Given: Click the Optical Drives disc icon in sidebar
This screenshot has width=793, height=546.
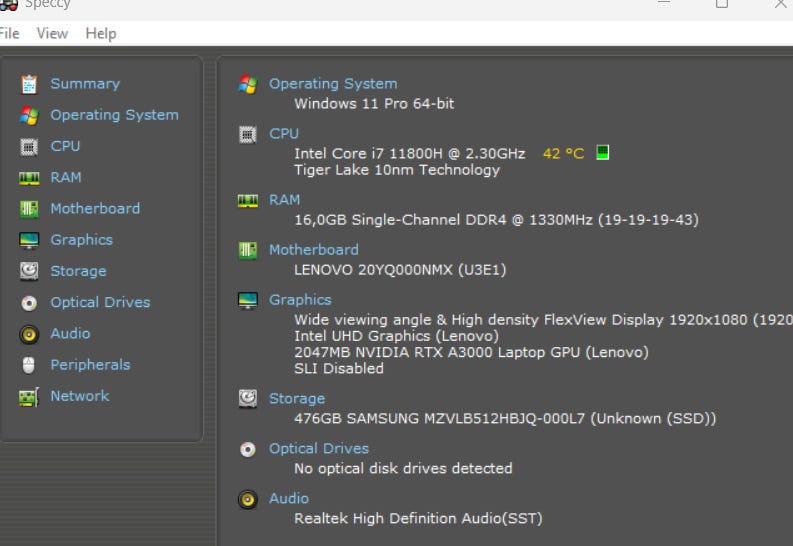Looking at the screenshot, I should (29, 303).
